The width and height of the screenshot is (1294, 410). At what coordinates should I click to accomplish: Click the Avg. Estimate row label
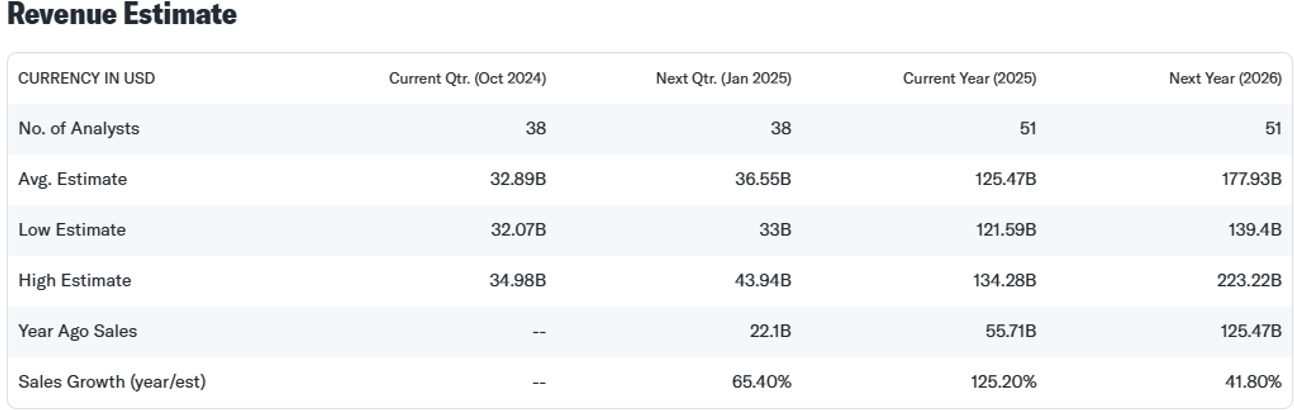tap(73, 179)
